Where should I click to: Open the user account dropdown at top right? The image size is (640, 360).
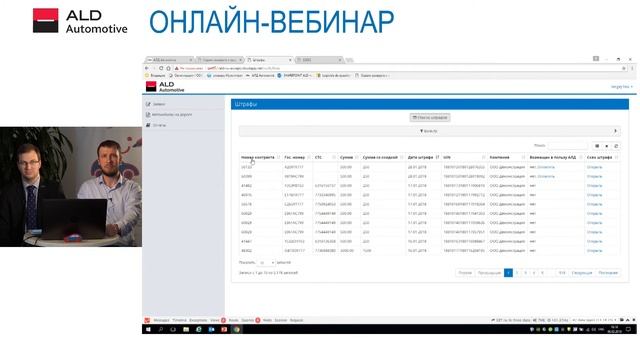(x=622, y=87)
